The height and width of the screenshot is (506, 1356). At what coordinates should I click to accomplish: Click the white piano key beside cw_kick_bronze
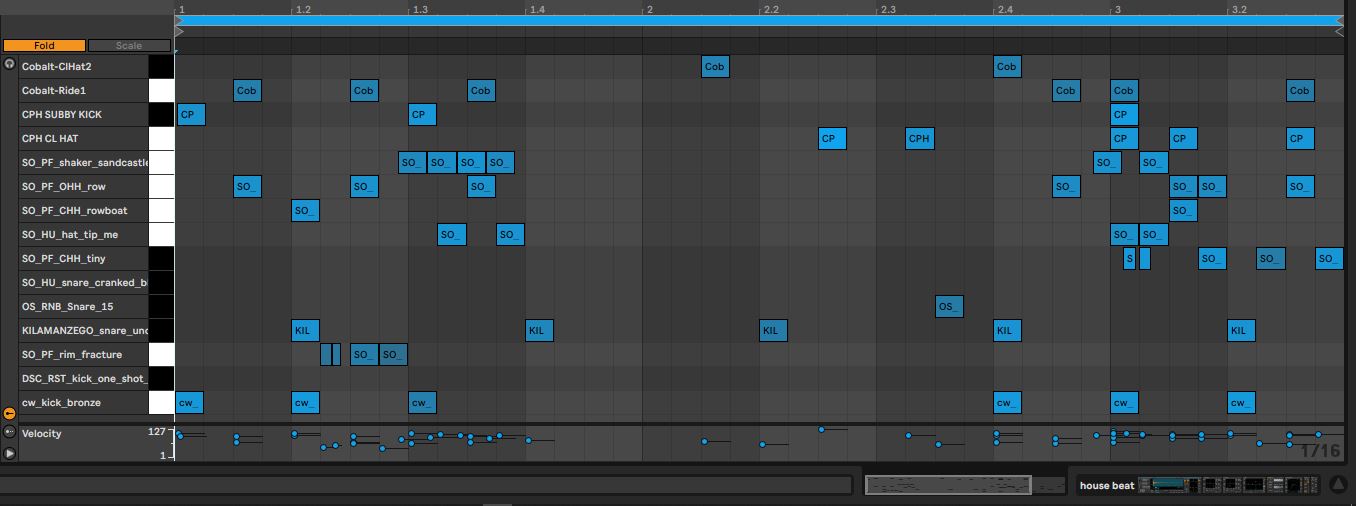(x=161, y=402)
